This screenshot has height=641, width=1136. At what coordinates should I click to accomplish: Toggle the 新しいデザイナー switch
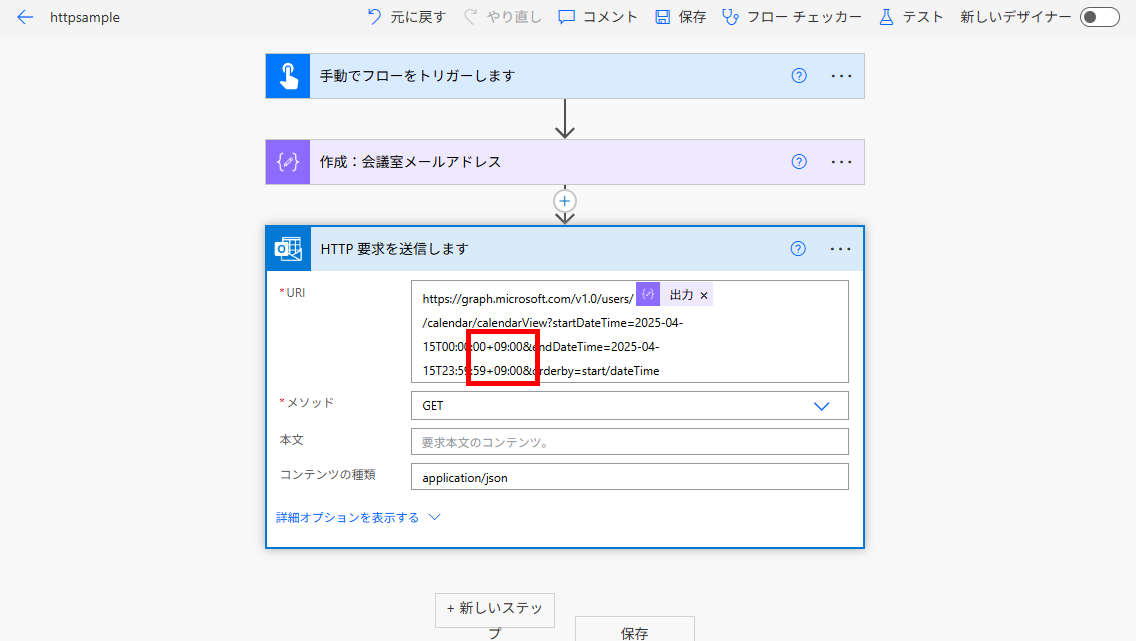[x=1099, y=16]
